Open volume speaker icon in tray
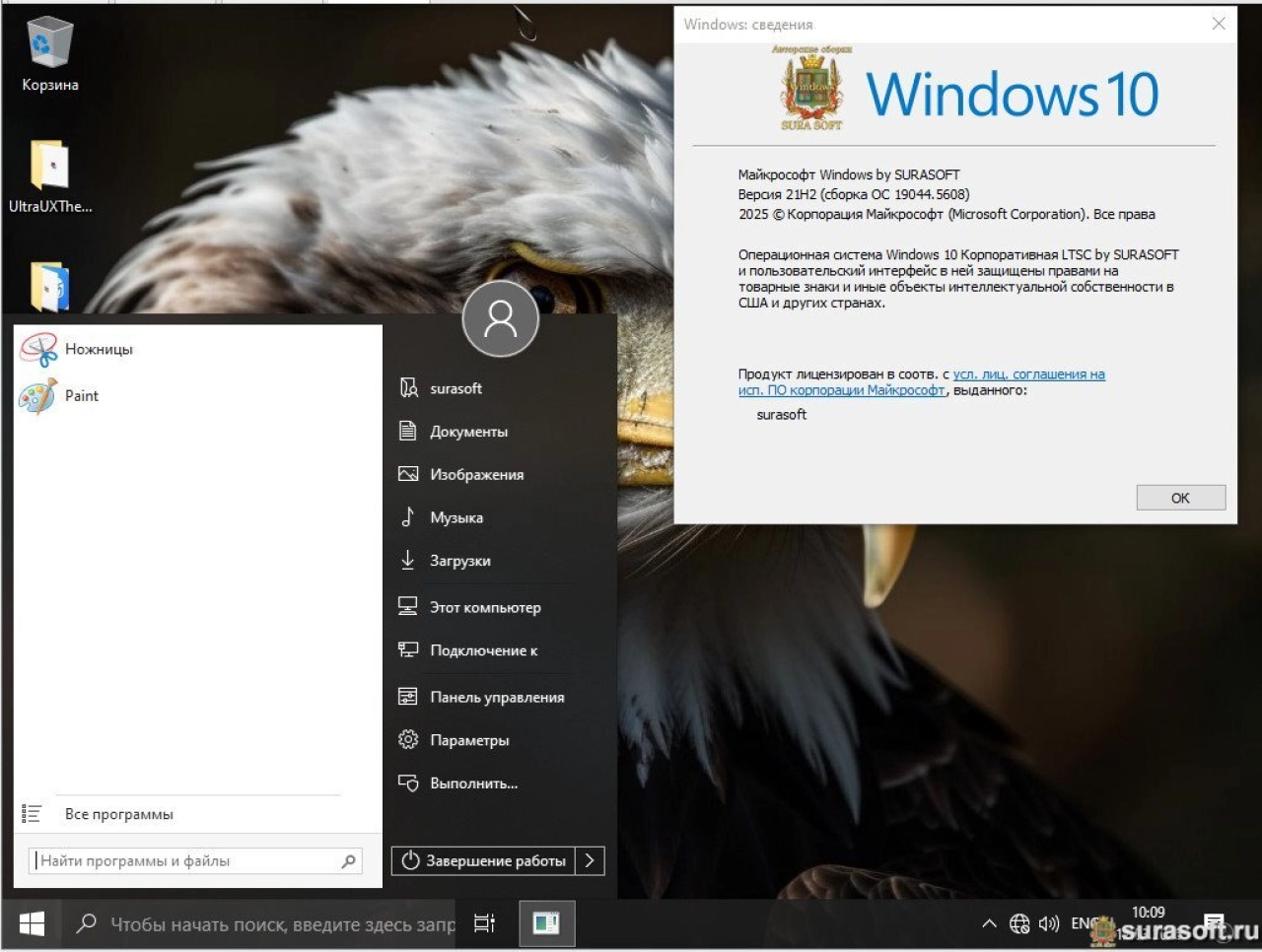Viewport: 1262px width, 952px height. click(1049, 924)
